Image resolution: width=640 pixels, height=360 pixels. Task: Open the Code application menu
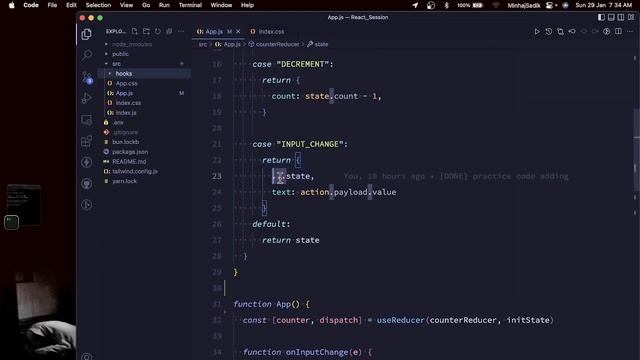point(31,5)
